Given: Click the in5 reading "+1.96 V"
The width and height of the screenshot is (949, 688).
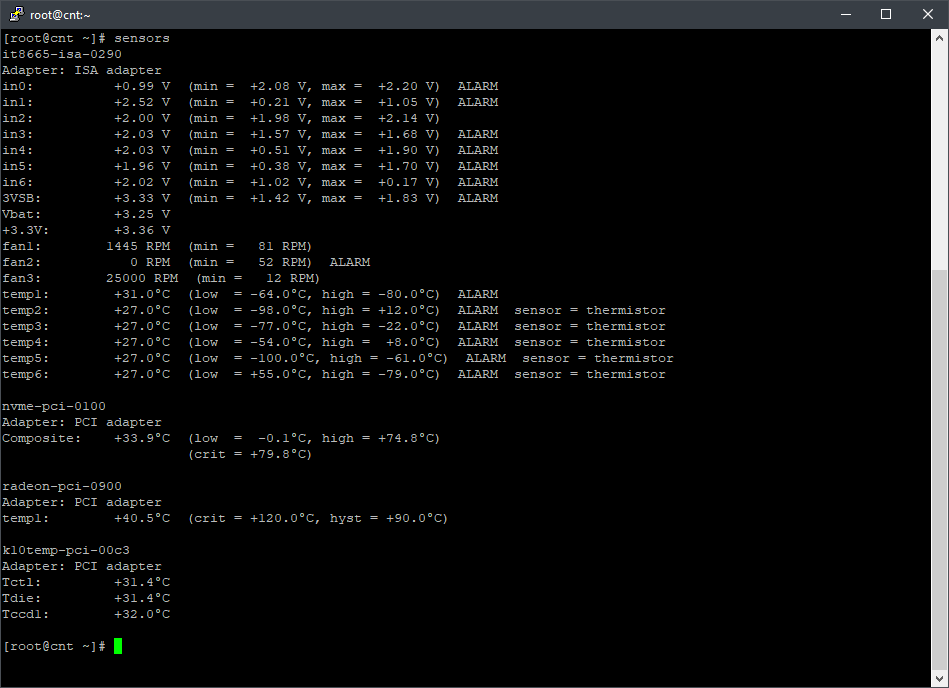Looking at the screenshot, I should pyautogui.click(x=142, y=166).
